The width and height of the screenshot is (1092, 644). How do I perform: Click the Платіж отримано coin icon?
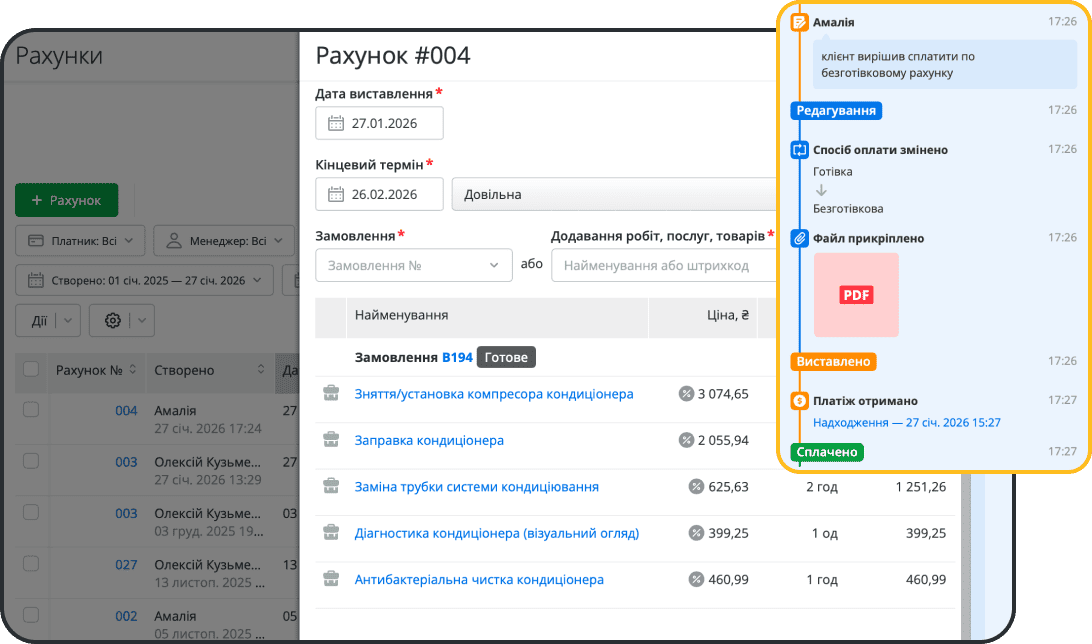click(x=799, y=400)
